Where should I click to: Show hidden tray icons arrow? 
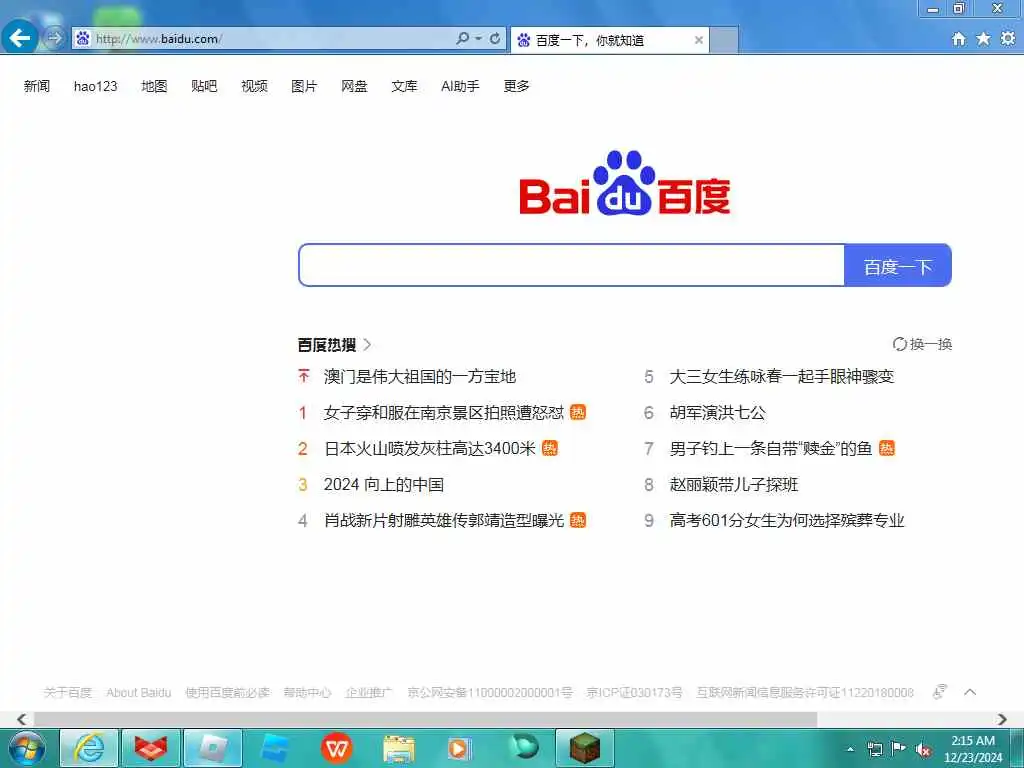[x=850, y=749]
